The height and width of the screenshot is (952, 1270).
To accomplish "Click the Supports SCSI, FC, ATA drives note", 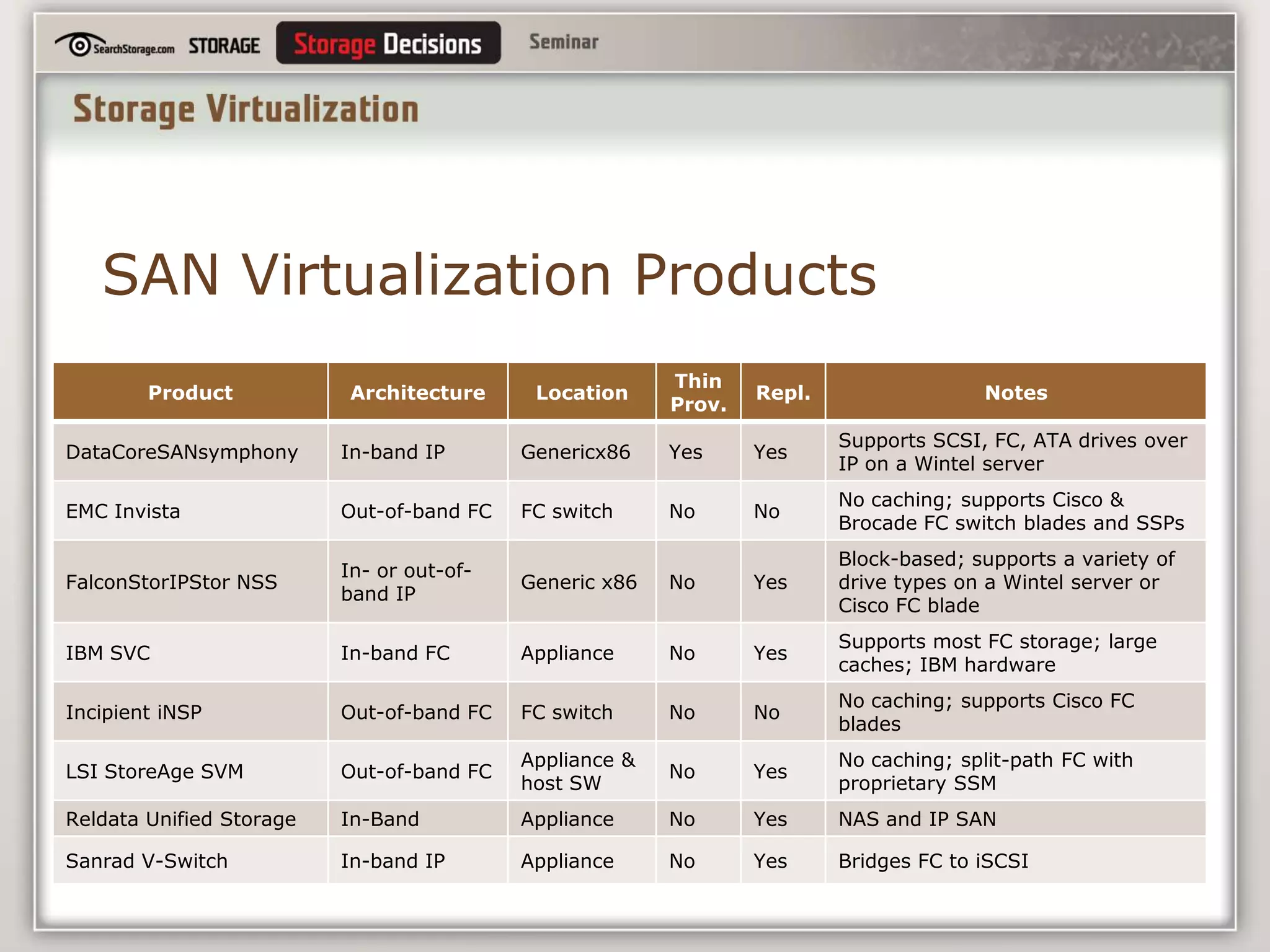I will coord(1016,452).
